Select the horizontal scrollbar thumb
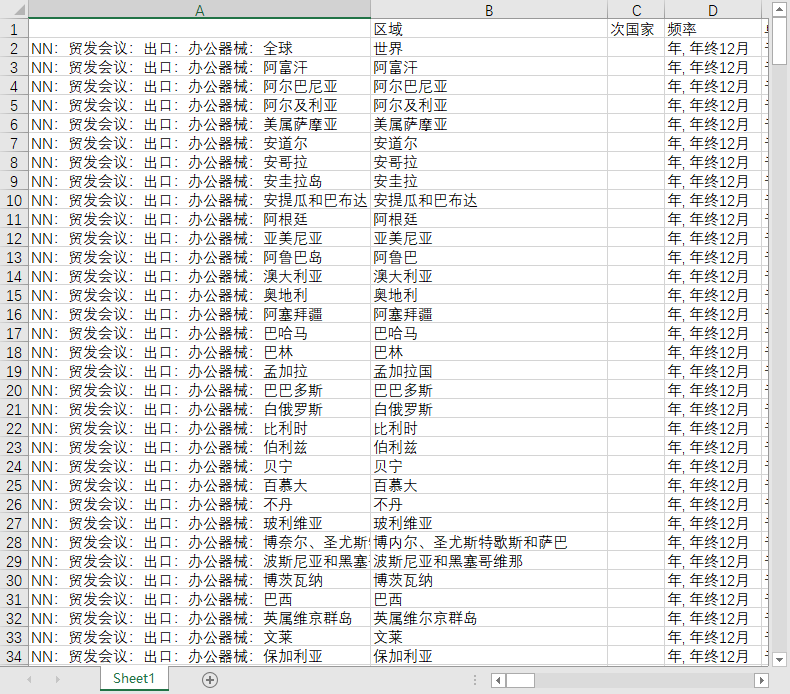This screenshot has height=694, width=790. (520, 680)
